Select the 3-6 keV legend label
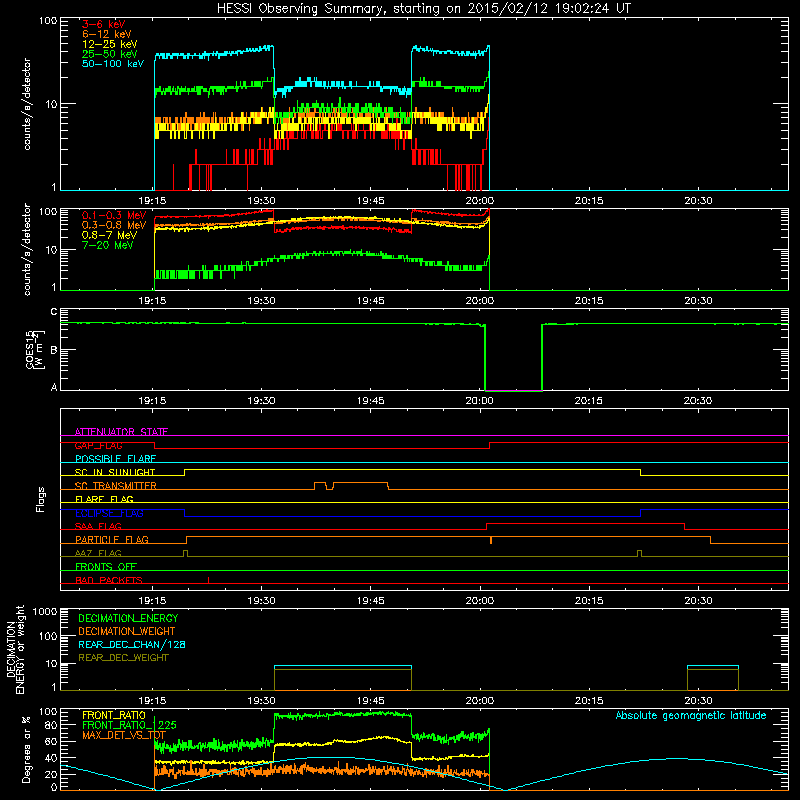The height and width of the screenshot is (800, 800). click(104, 24)
